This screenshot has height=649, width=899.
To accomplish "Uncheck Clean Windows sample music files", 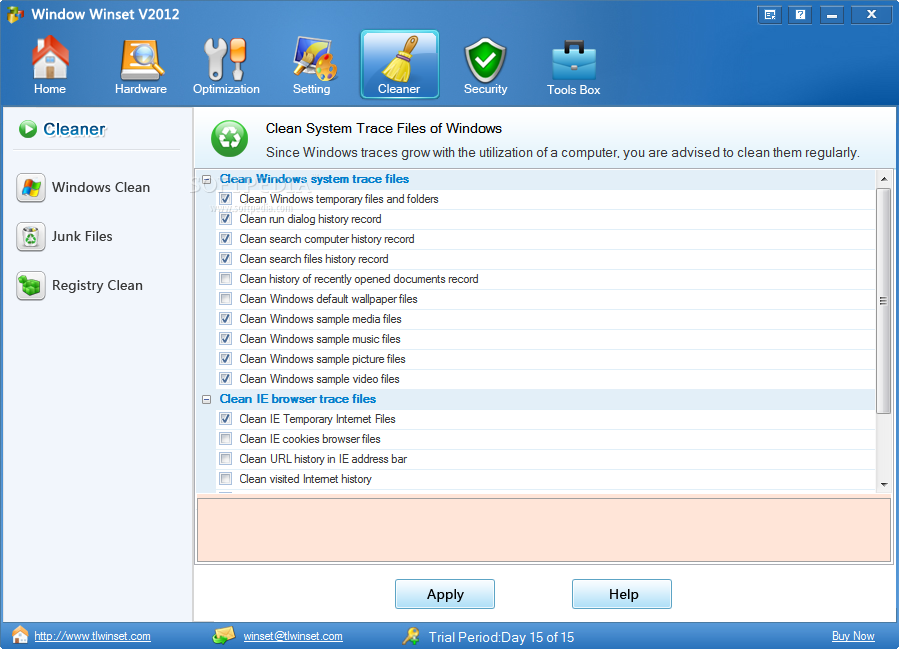I will pos(226,339).
